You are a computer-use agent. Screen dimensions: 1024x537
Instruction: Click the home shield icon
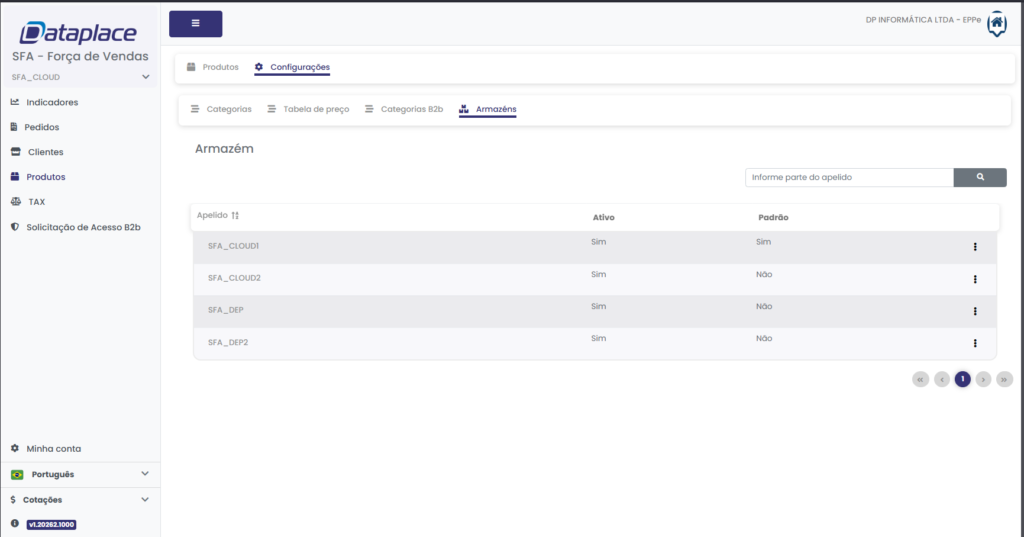click(996, 23)
